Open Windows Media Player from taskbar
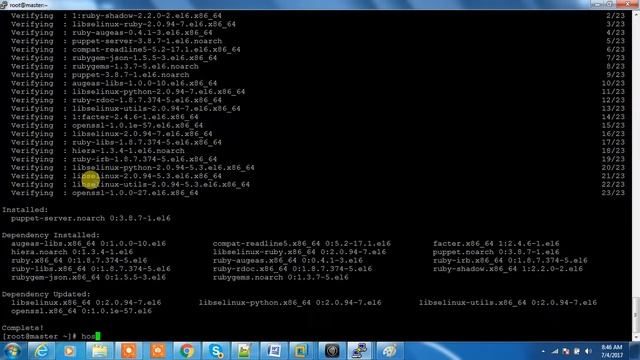This screenshot has height=360, width=640. (69, 351)
